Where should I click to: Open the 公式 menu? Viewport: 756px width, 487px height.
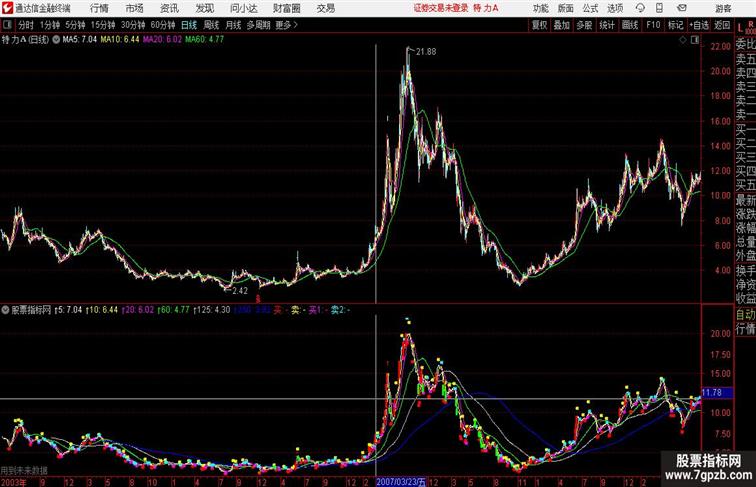(x=590, y=8)
